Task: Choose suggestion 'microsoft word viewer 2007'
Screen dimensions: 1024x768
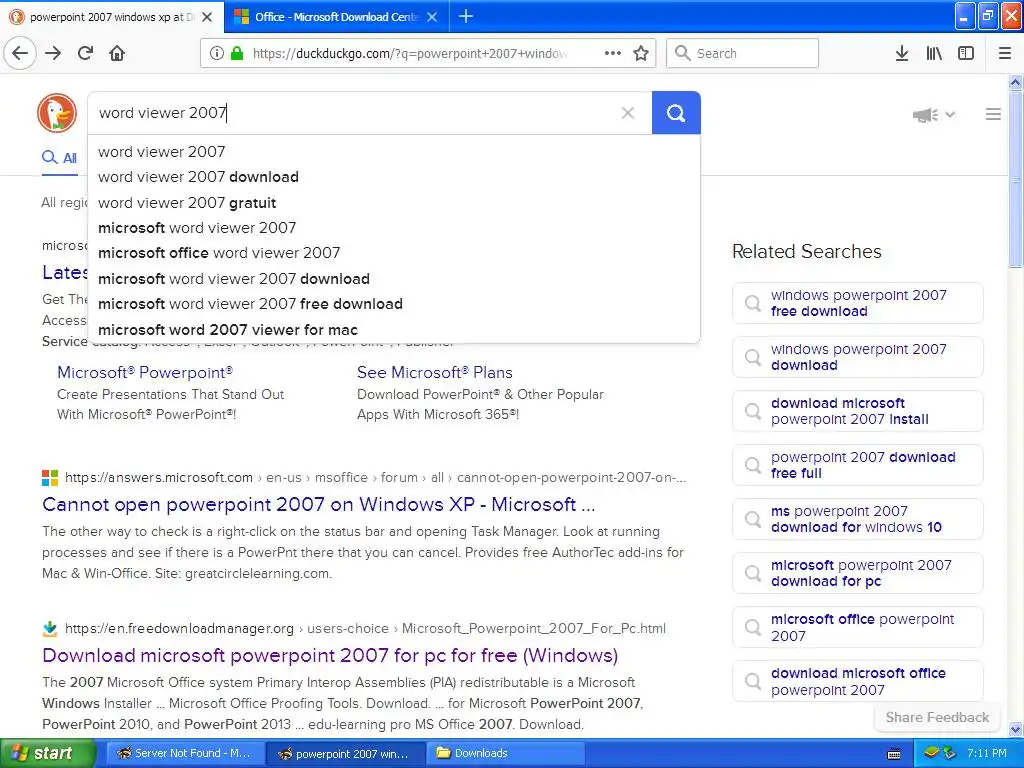Action: point(394,228)
